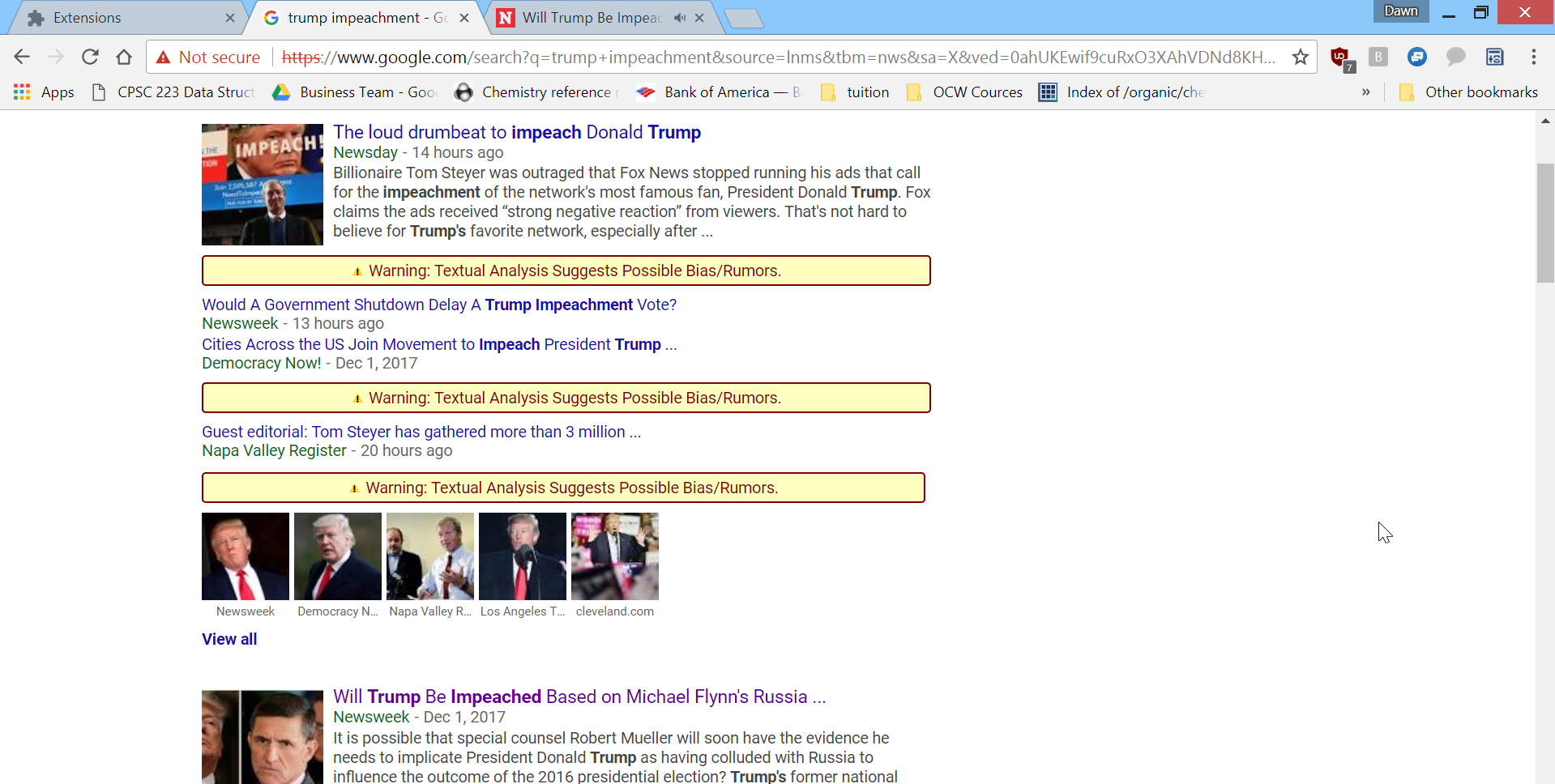The width and height of the screenshot is (1555, 784).
Task: Open the Tom Steyer guest editorial
Action: [421, 432]
